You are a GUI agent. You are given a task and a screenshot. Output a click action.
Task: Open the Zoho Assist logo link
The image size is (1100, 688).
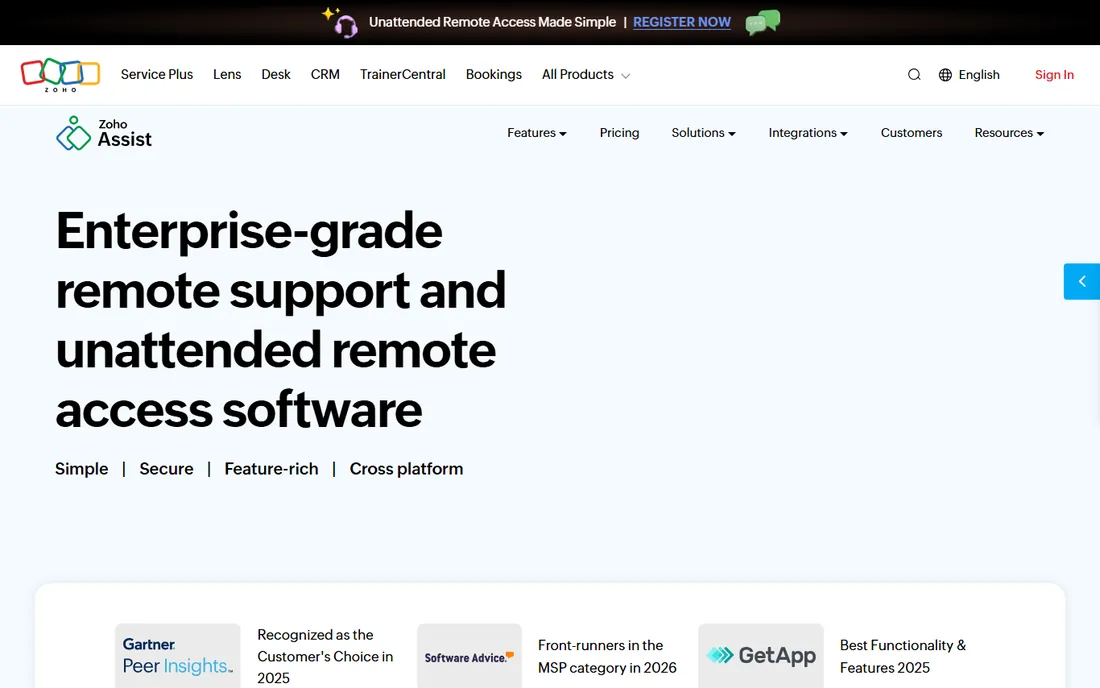(104, 133)
